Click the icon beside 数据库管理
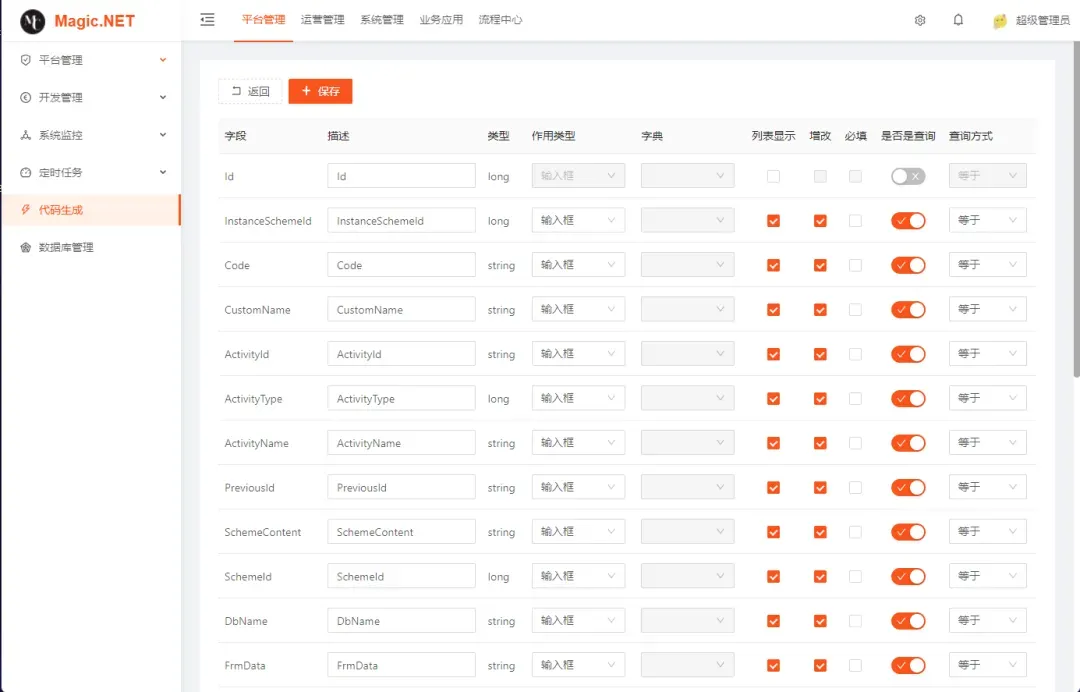The image size is (1080, 692). point(25,247)
